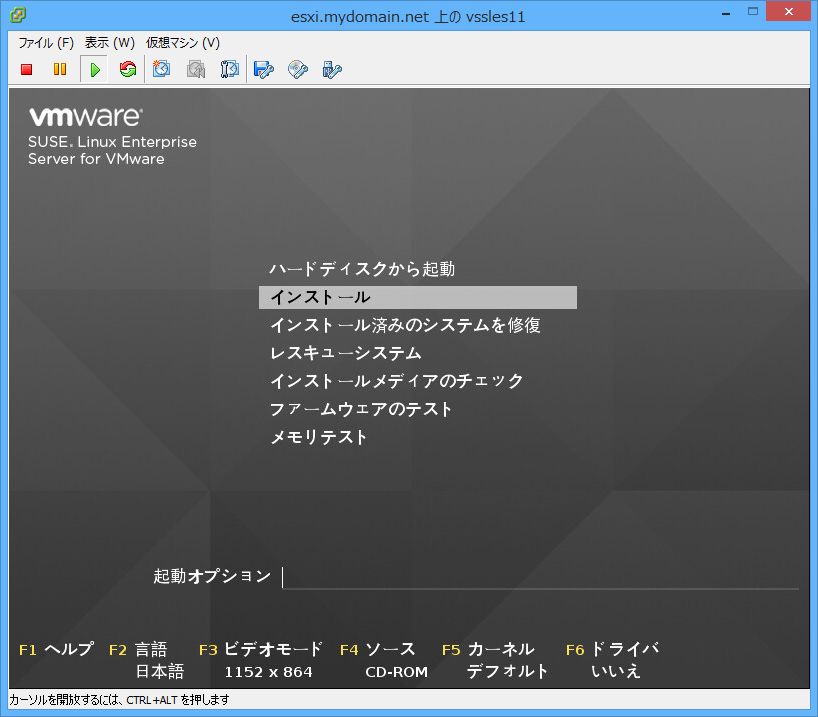Click the 1152 x 864 video mode value

269,672
